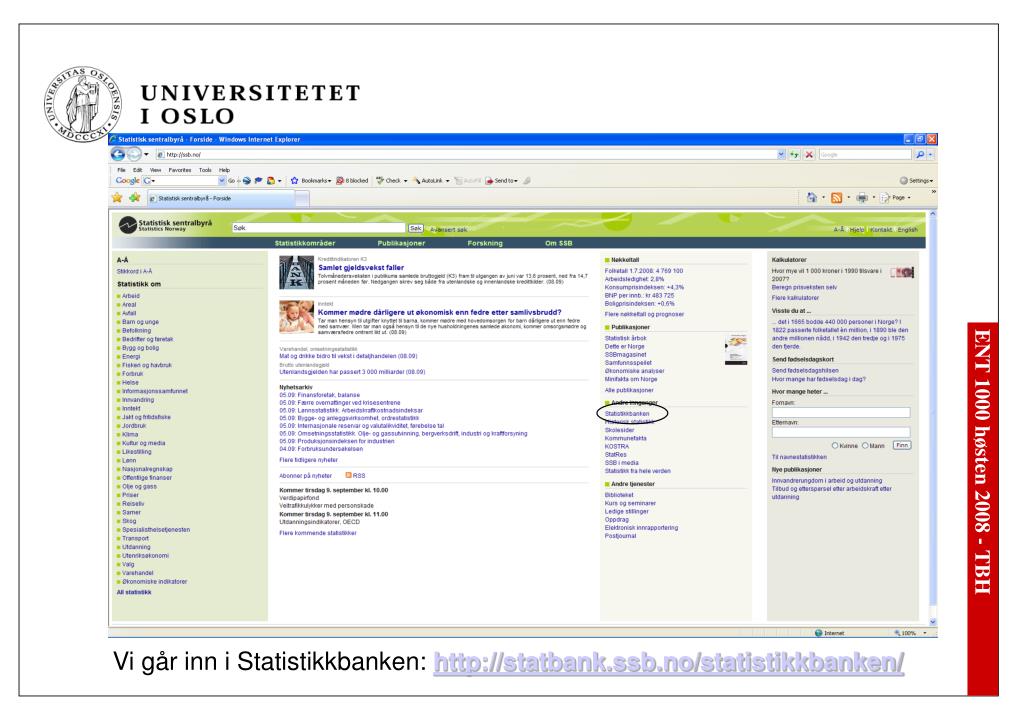Click the Send to icon
The height and width of the screenshot is (720, 1024).
click(488, 180)
